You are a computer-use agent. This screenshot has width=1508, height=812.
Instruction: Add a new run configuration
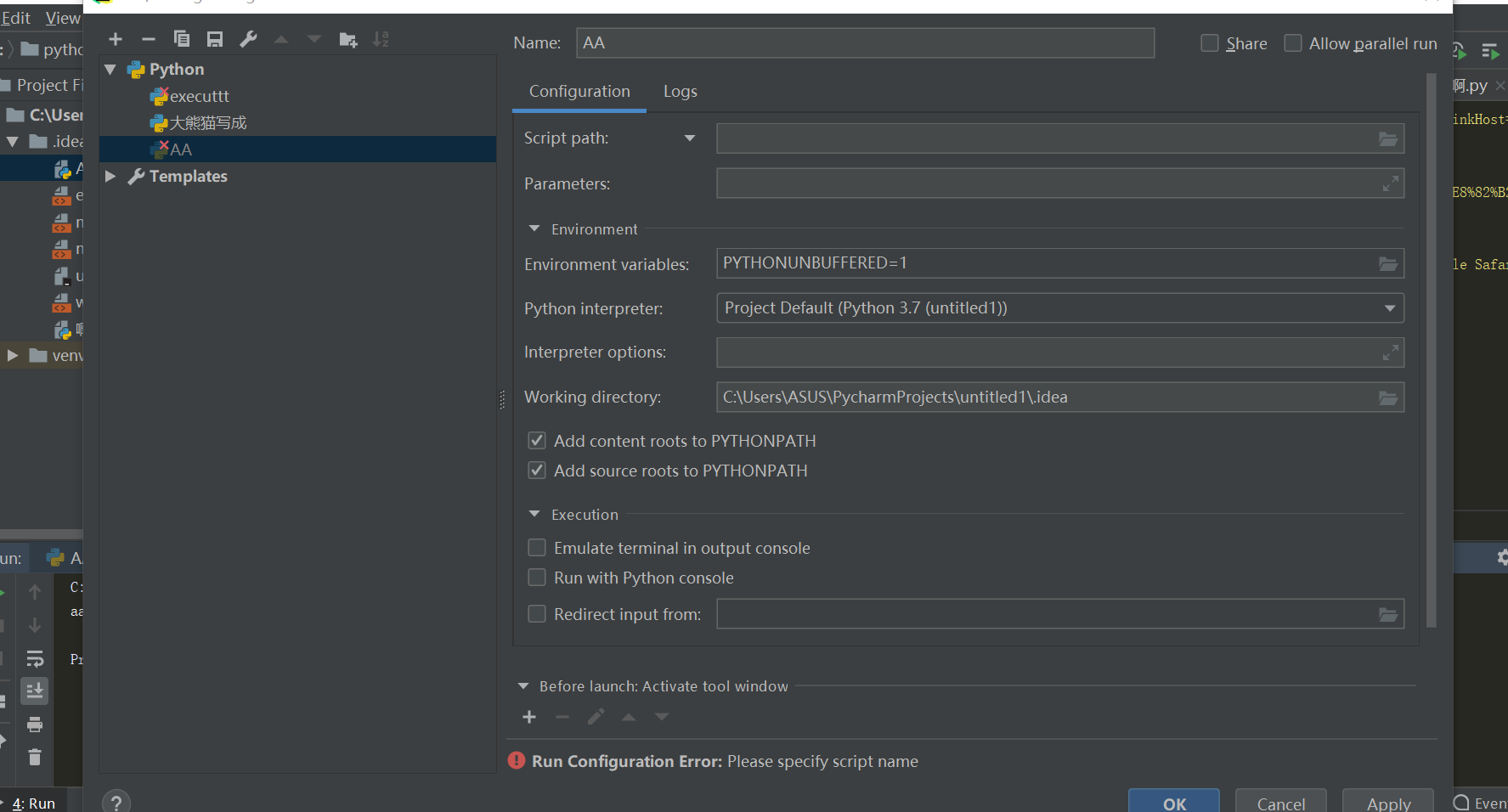point(115,38)
